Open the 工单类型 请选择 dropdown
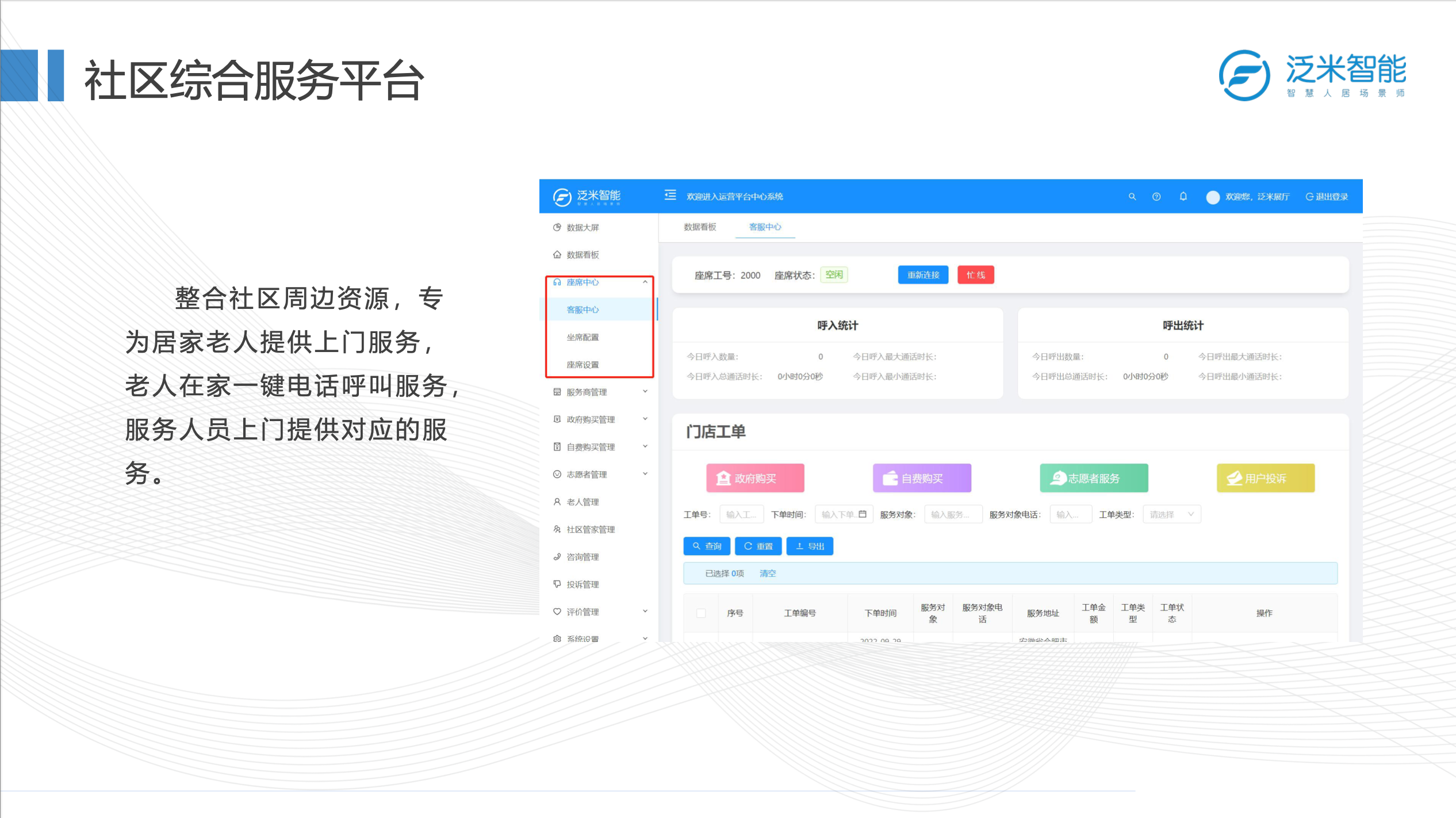Viewport: 1456px width, 818px height. tap(1171, 514)
